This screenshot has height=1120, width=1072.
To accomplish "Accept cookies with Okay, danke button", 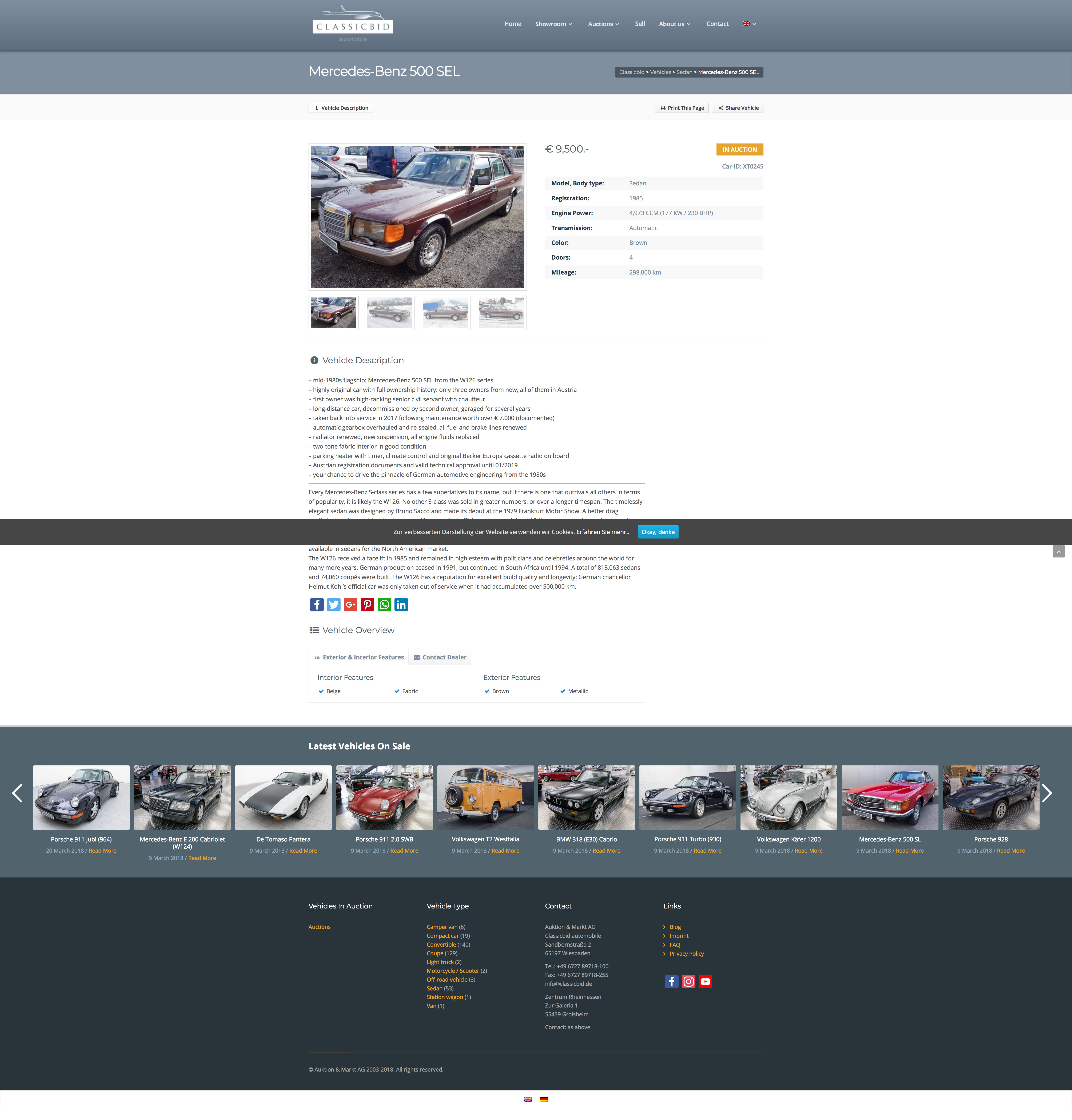I will [x=658, y=532].
